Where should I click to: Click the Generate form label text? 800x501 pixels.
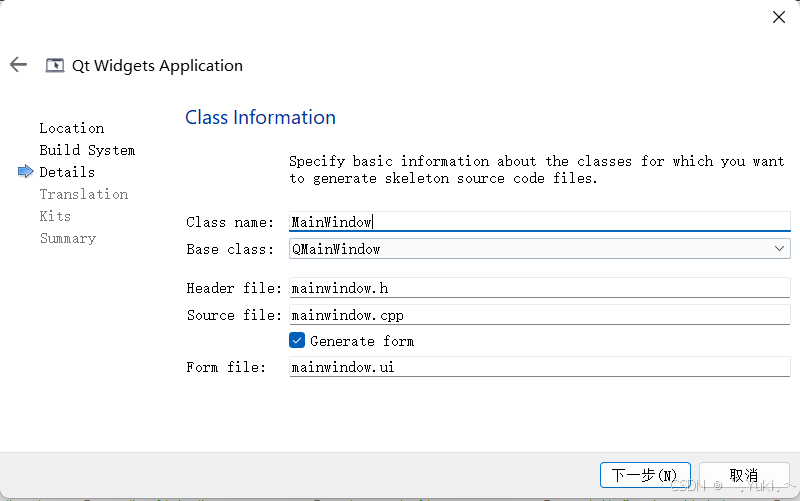[x=362, y=341]
